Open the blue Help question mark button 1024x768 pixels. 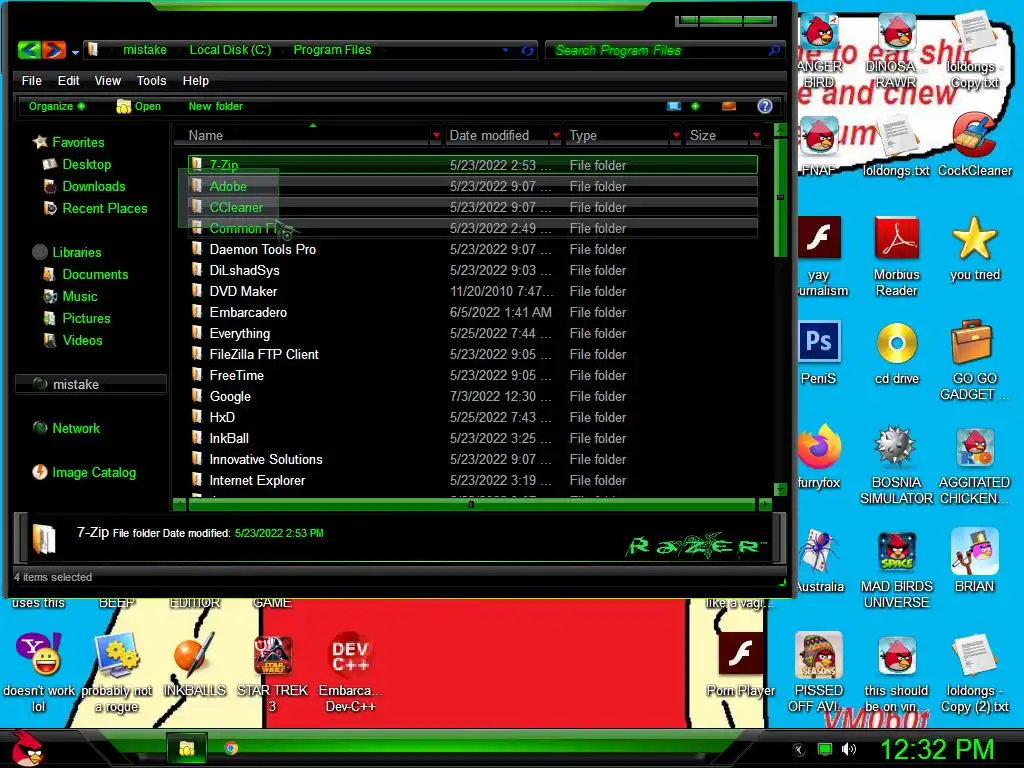(765, 106)
